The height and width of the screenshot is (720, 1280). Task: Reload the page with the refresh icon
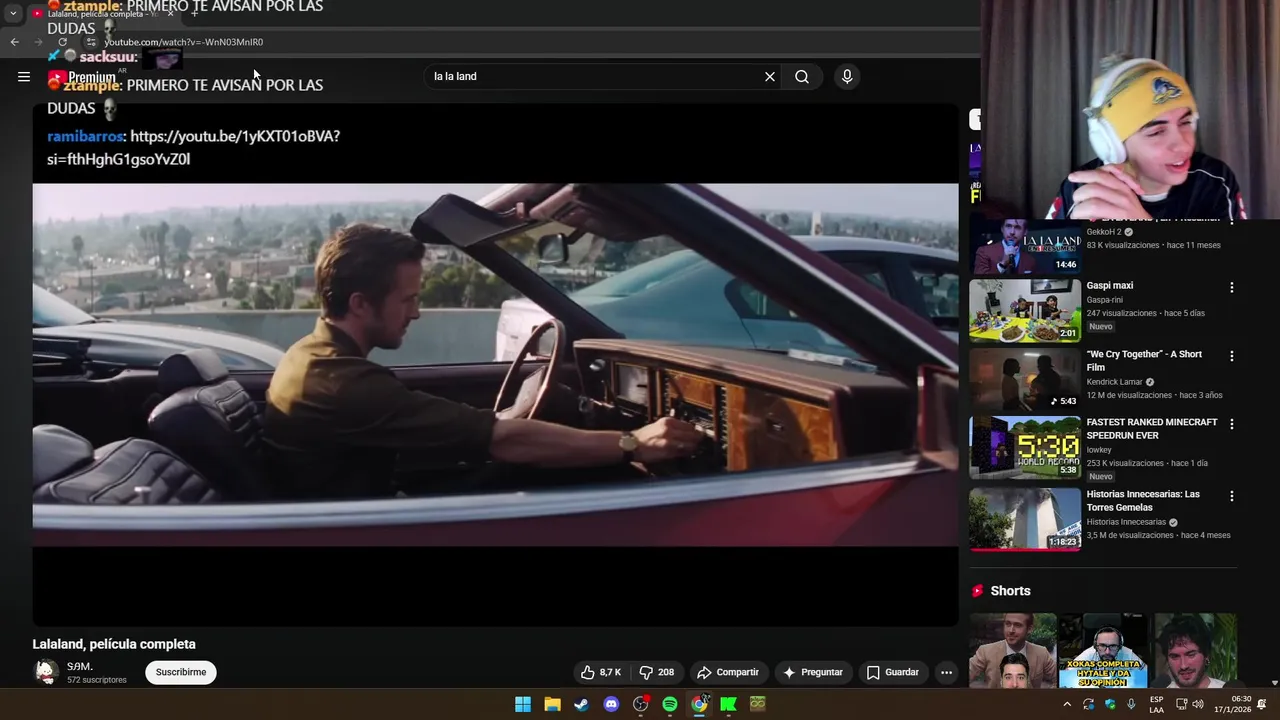click(x=62, y=42)
